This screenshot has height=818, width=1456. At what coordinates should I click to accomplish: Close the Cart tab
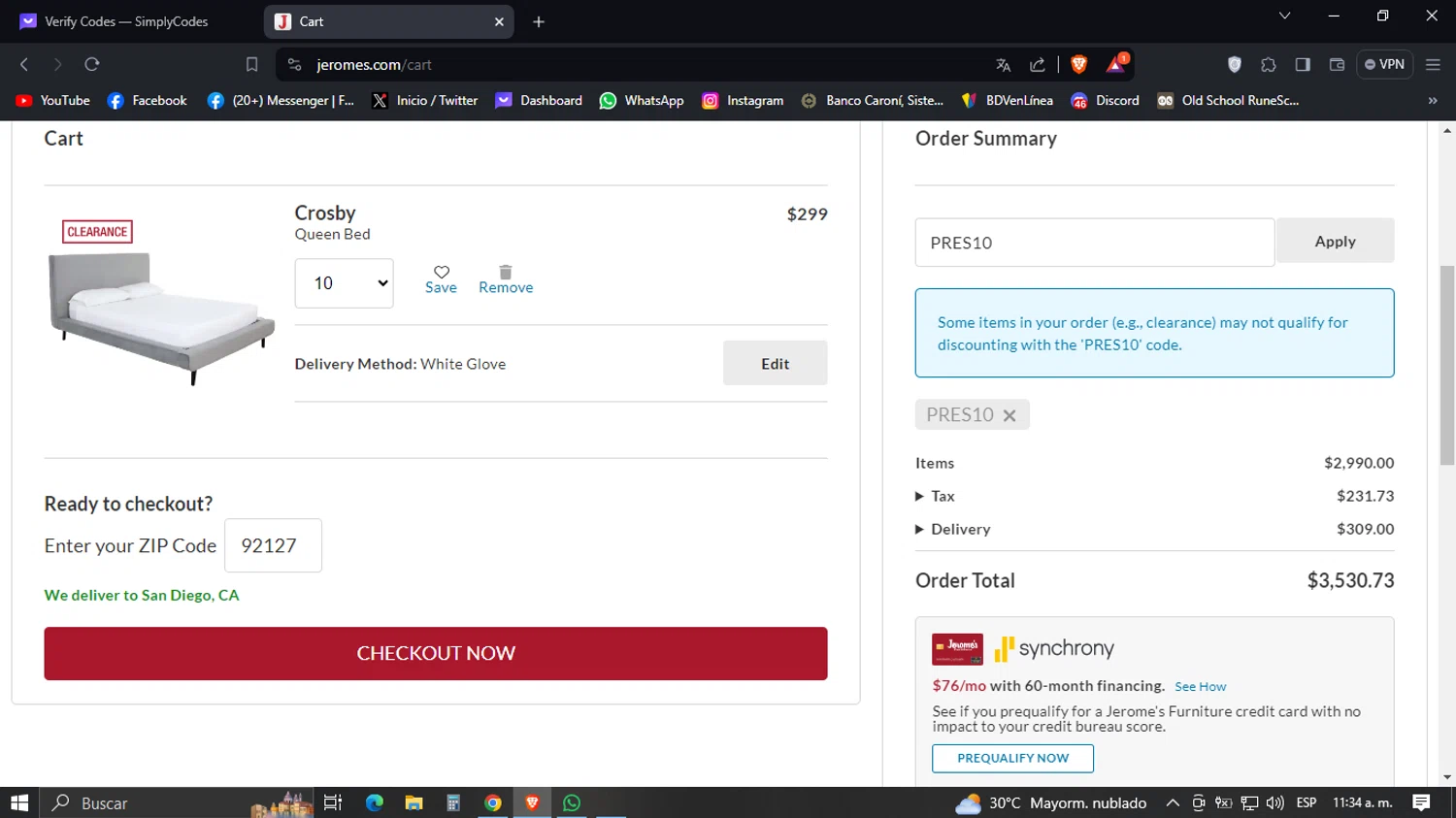tap(499, 21)
